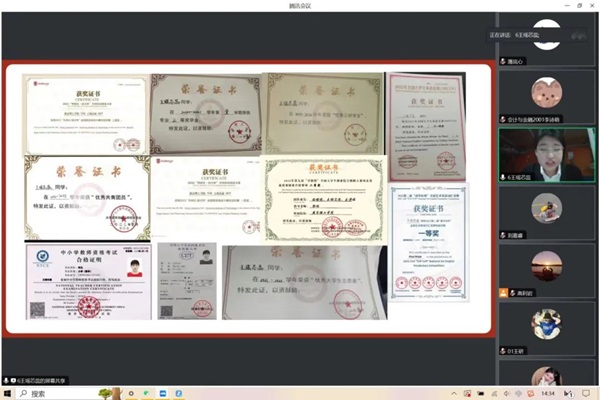Viewport: 600px width, 400px height.
Task: Open the Windows Start menu
Action: coord(8,394)
